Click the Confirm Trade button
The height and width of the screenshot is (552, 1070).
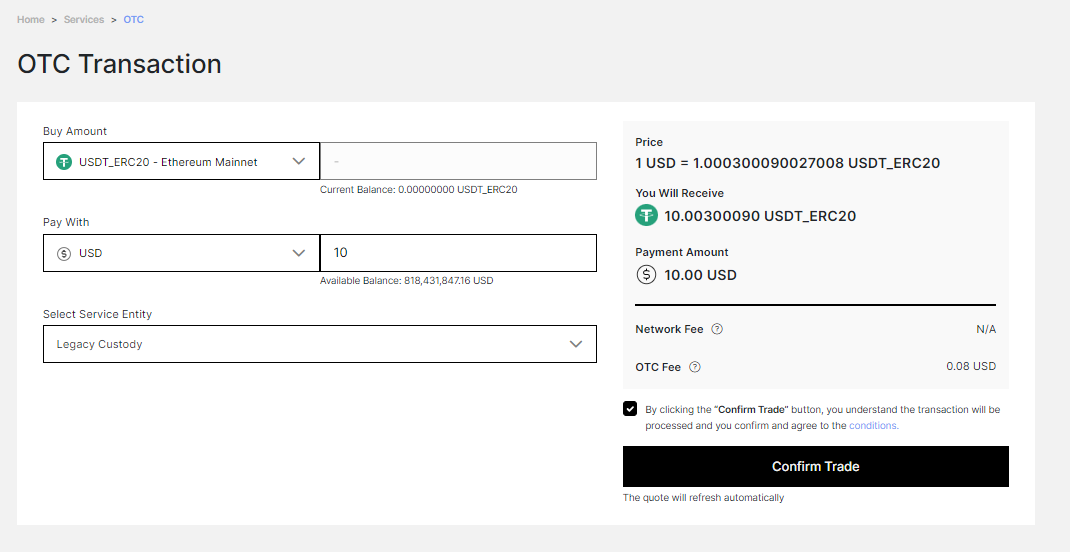[x=815, y=467]
